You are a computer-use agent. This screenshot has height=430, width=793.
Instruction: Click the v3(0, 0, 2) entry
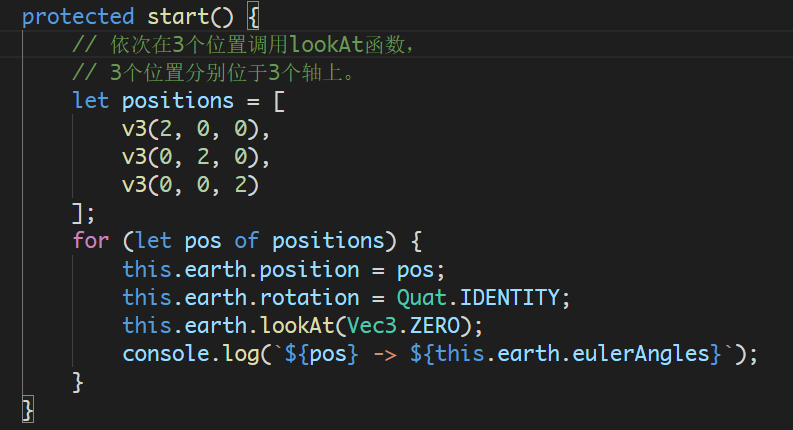(x=190, y=186)
